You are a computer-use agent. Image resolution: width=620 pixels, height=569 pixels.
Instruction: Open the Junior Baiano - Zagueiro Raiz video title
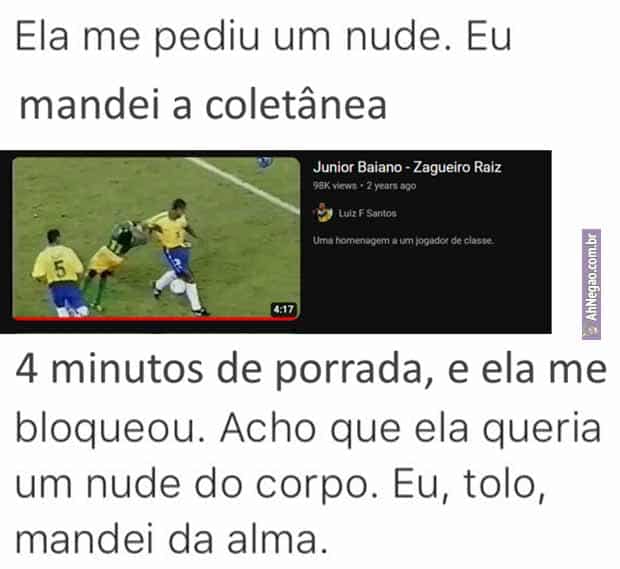407,167
